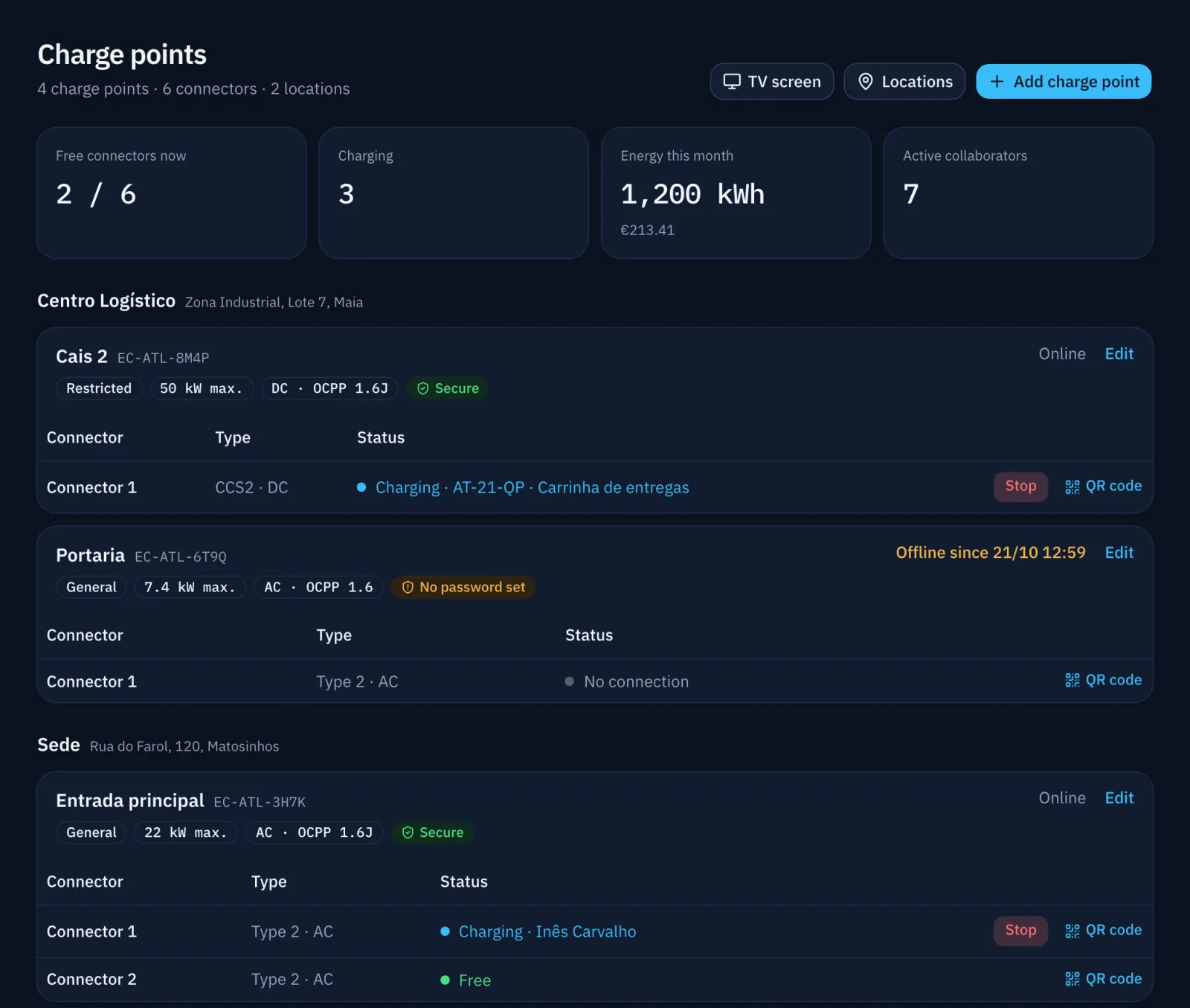Edit the Portaria charge point
The image size is (1190, 1008).
coord(1119,553)
